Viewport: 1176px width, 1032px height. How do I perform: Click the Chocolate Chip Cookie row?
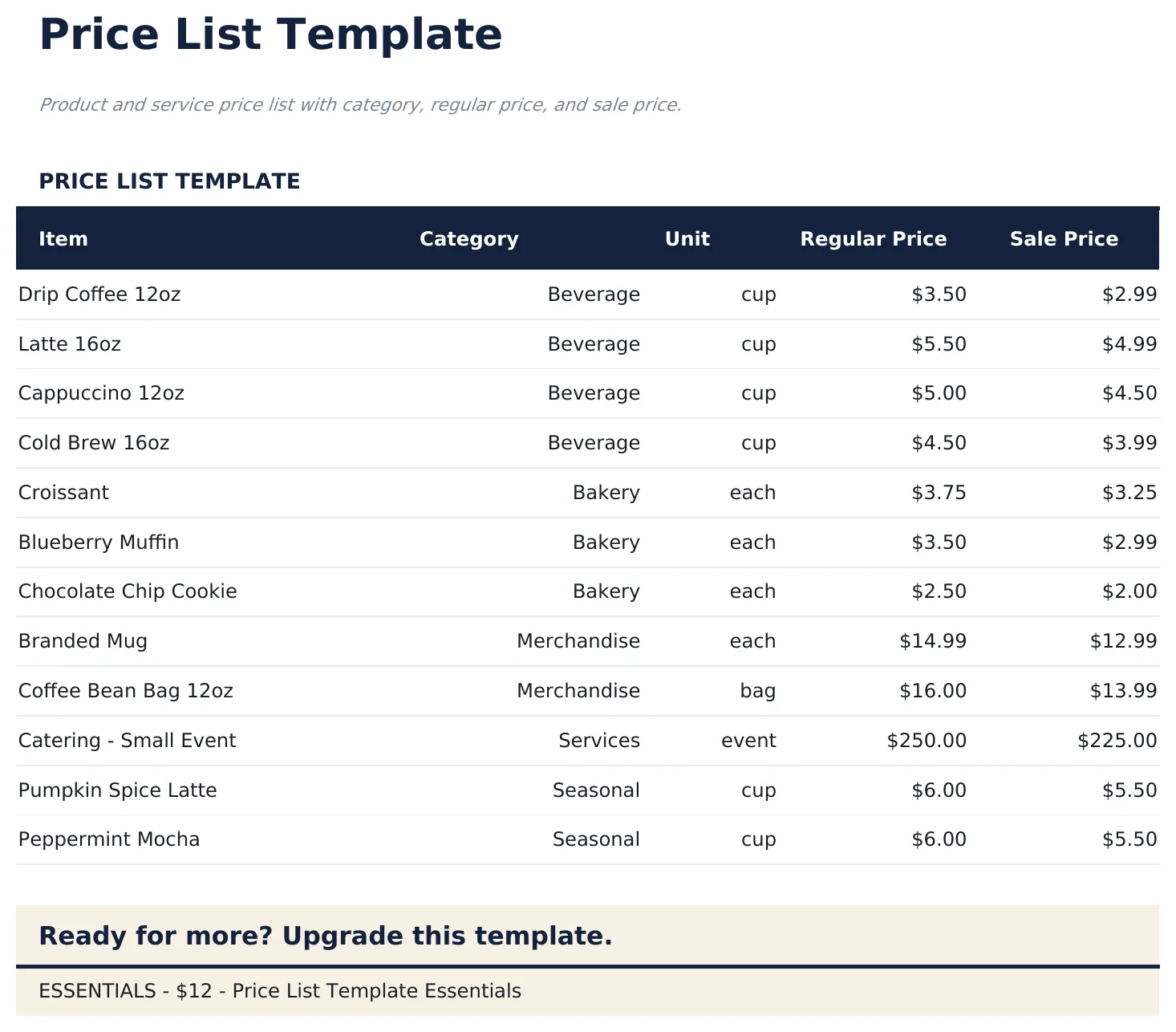click(128, 591)
